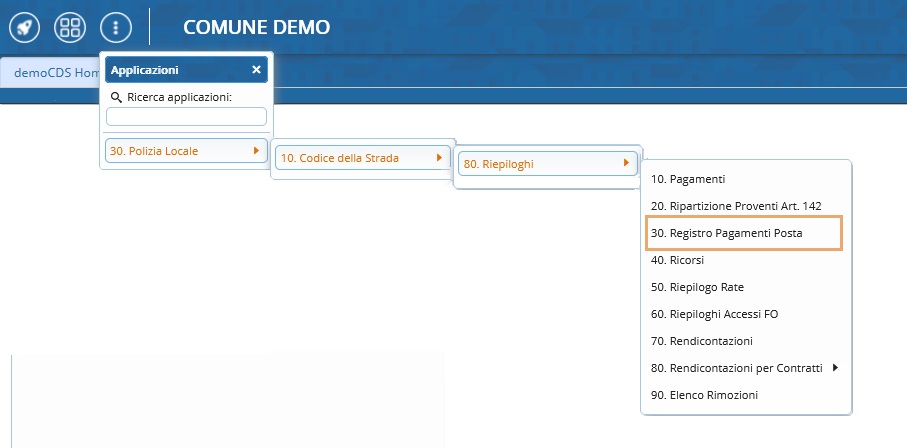
Task: Focus the Ricerca applicazioni search field
Action: coord(186,116)
